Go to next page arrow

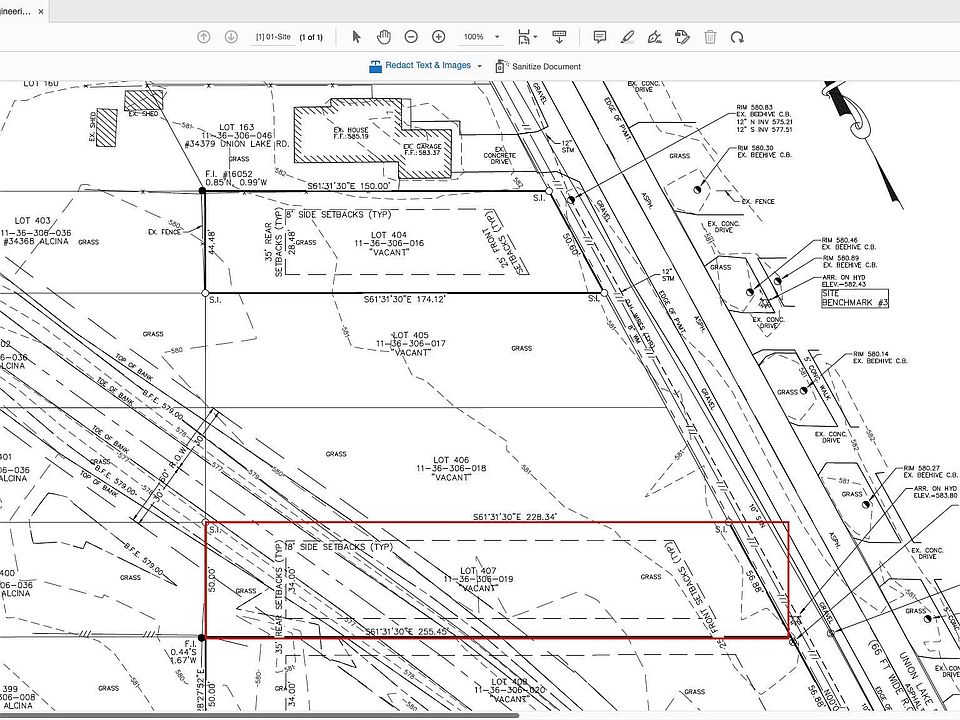tap(231, 37)
